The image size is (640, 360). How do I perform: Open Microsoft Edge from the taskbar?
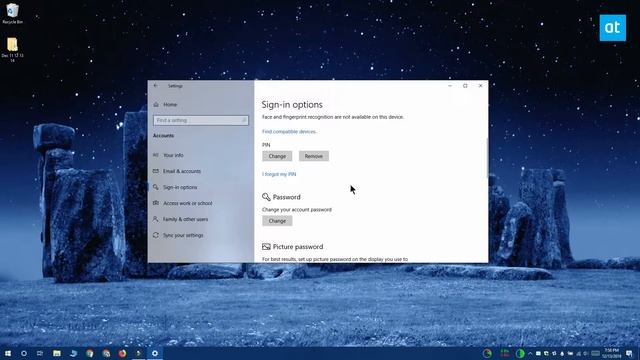coord(73,353)
